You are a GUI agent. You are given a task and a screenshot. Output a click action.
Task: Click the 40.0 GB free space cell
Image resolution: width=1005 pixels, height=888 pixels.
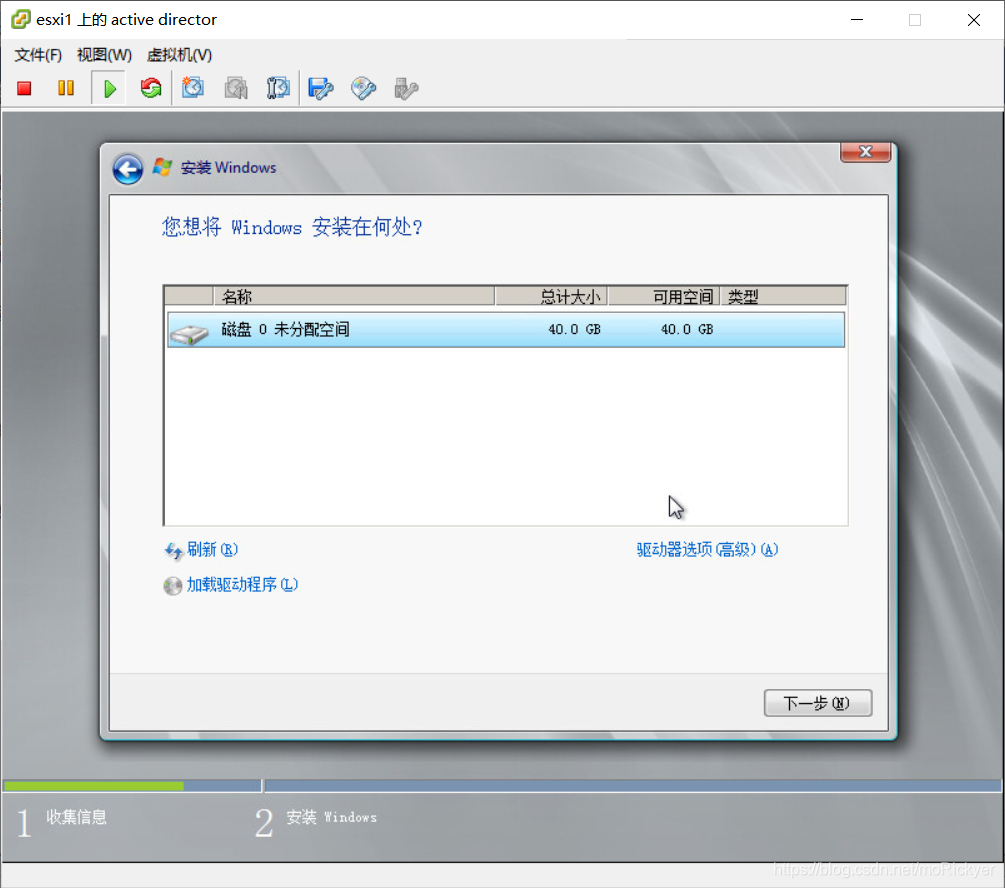tap(686, 330)
